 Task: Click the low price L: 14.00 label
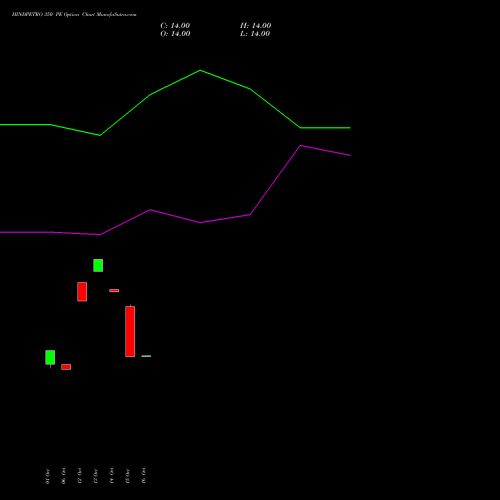pyautogui.click(x=255, y=34)
